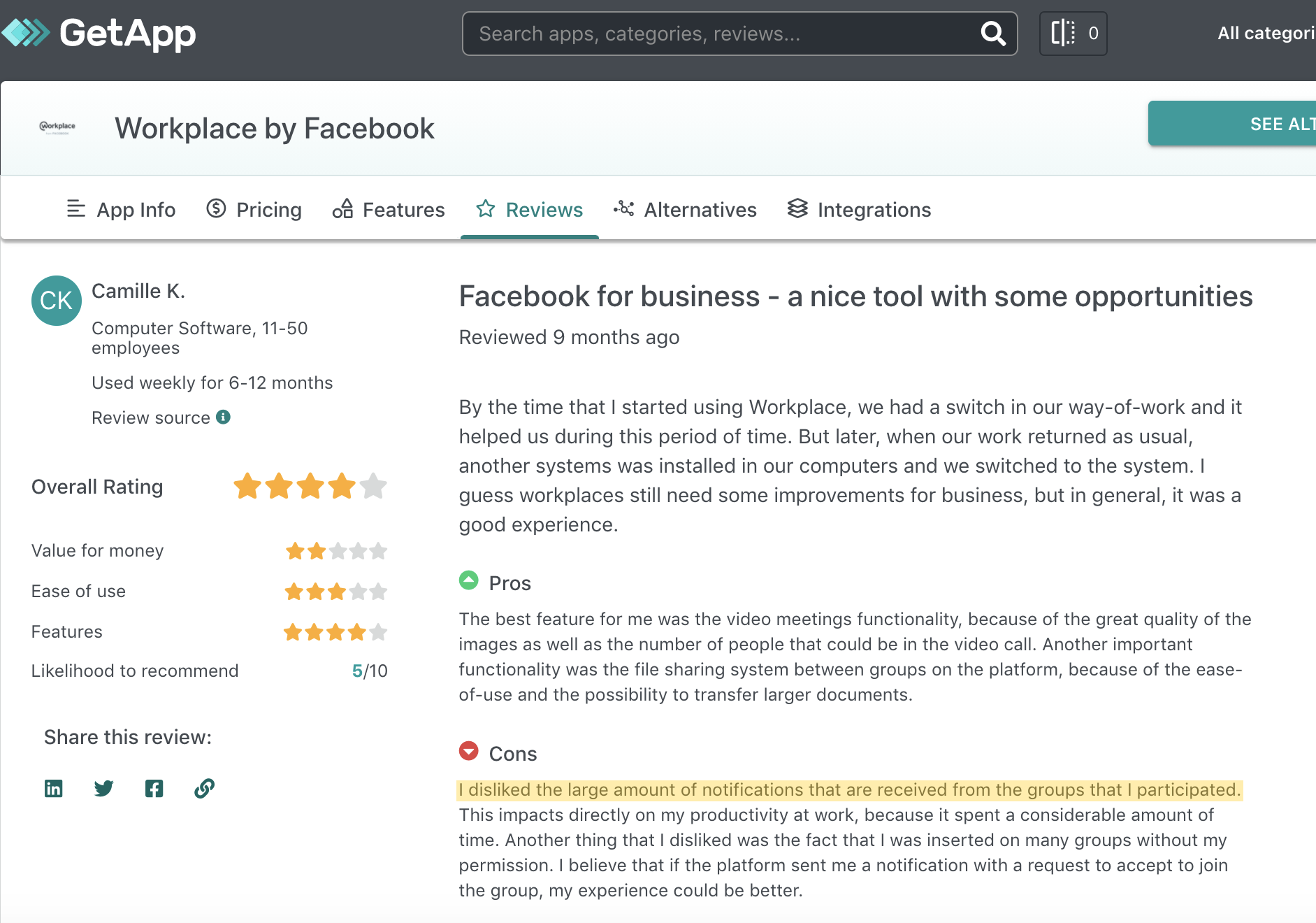Open the App Info tab
Image resolution: width=1316 pixels, height=923 pixels.
121,210
